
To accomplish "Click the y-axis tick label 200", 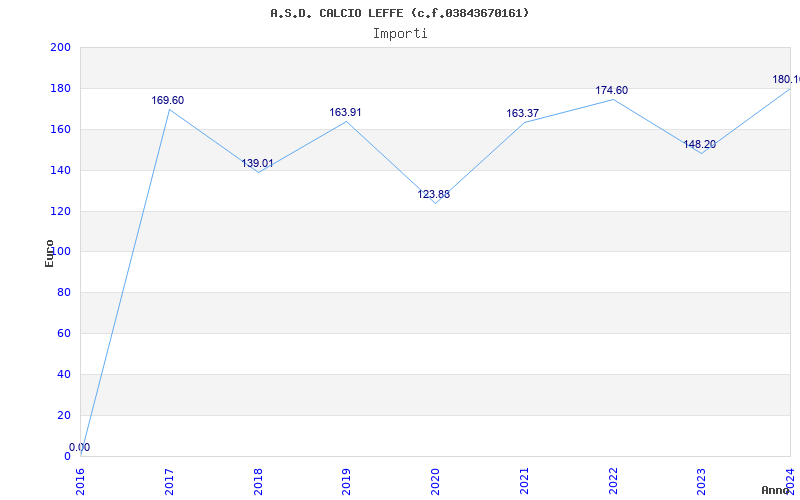I will coord(60,47).
